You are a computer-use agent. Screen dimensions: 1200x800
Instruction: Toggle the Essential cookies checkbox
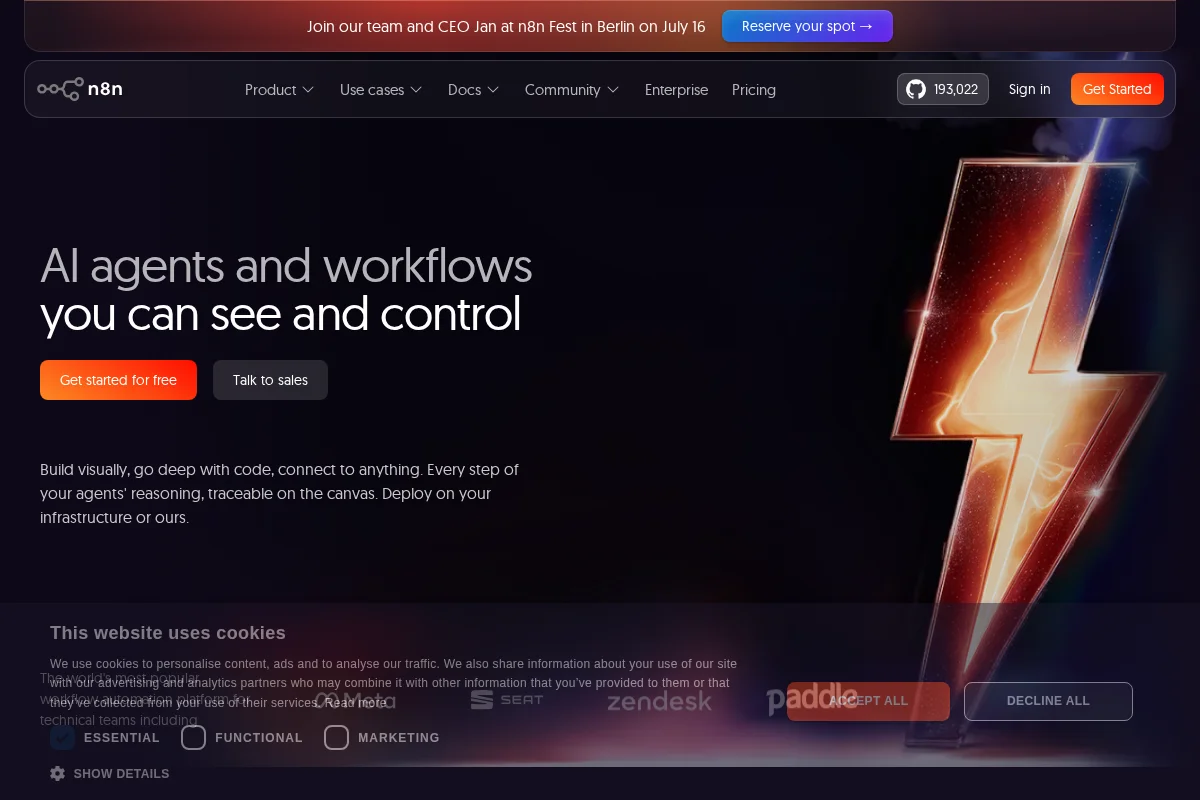tap(63, 738)
